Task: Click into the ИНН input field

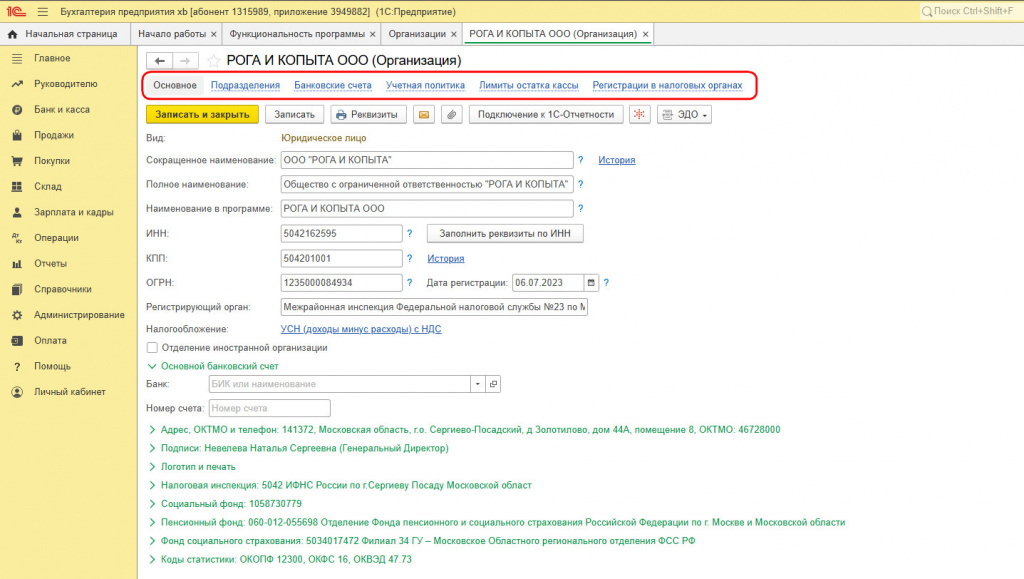Action: pos(342,234)
